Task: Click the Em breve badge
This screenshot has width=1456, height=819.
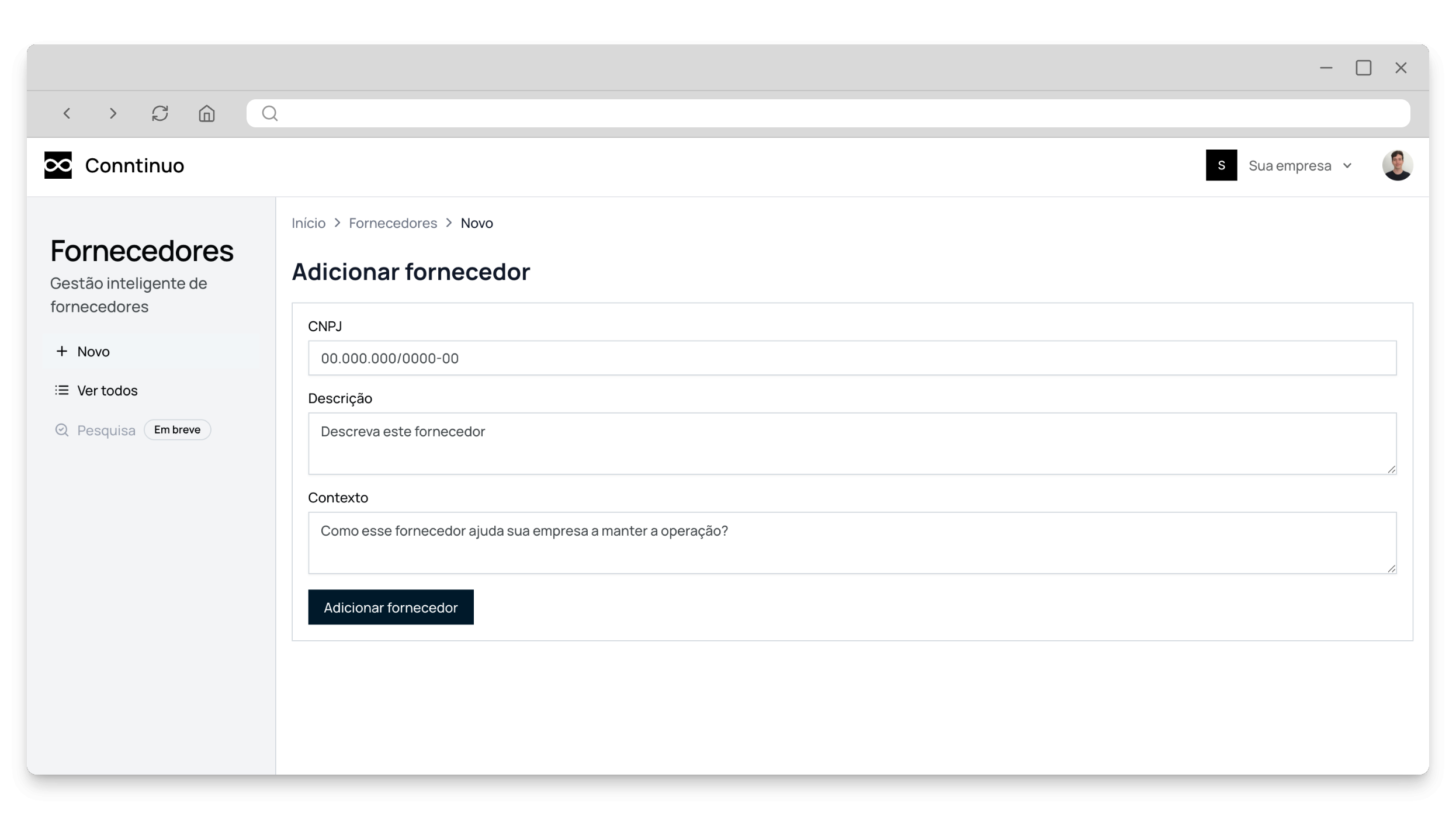Action: click(x=177, y=429)
